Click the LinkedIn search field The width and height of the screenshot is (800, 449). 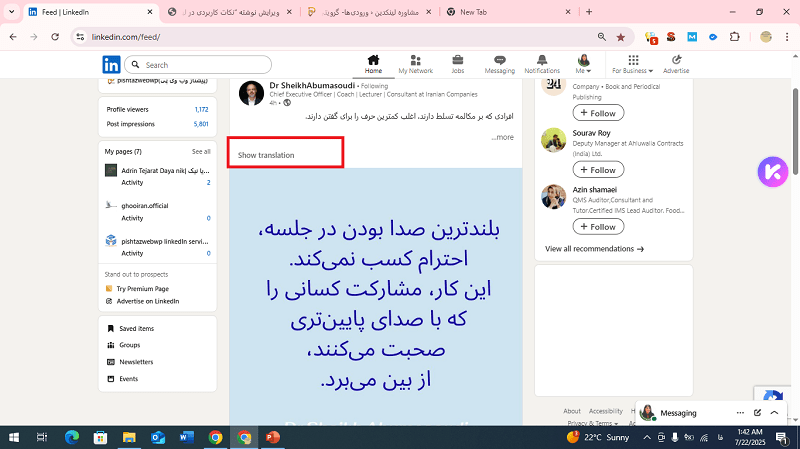click(198, 64)
